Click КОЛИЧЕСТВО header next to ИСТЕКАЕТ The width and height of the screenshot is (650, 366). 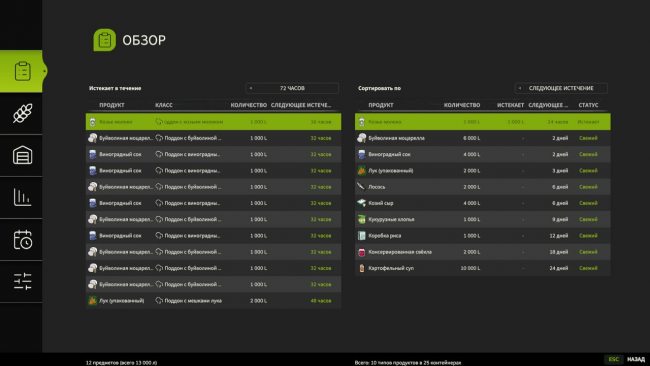(x=462, y=105)
